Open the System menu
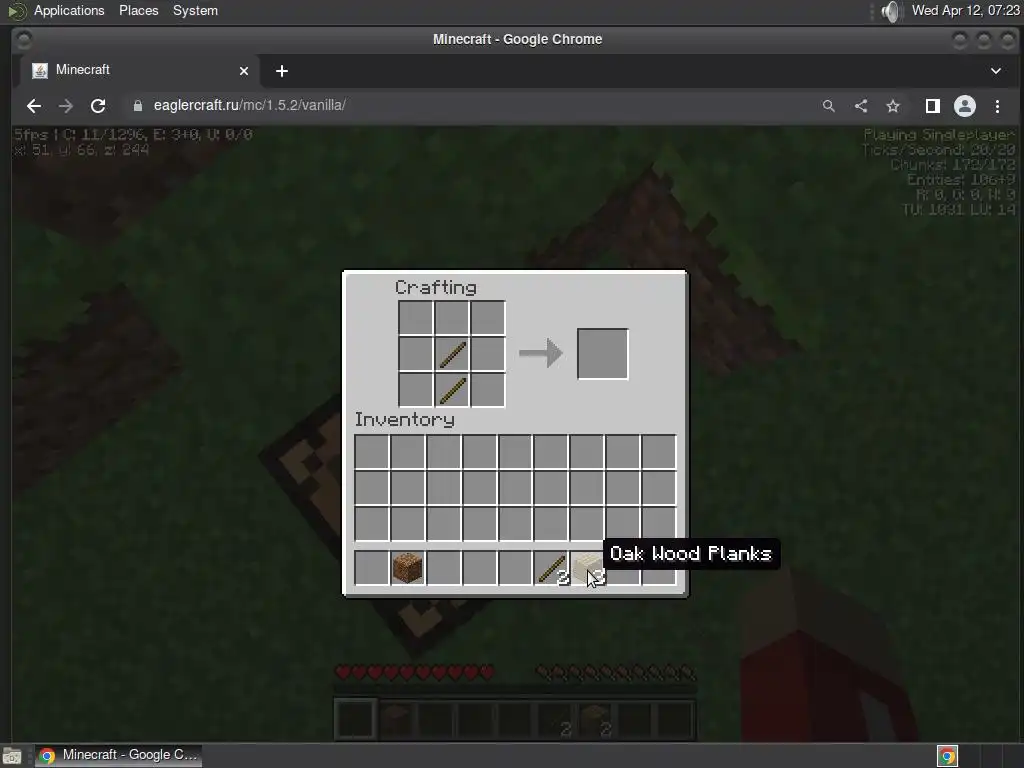The image size is (1024, 768). [x=195, y=10]
